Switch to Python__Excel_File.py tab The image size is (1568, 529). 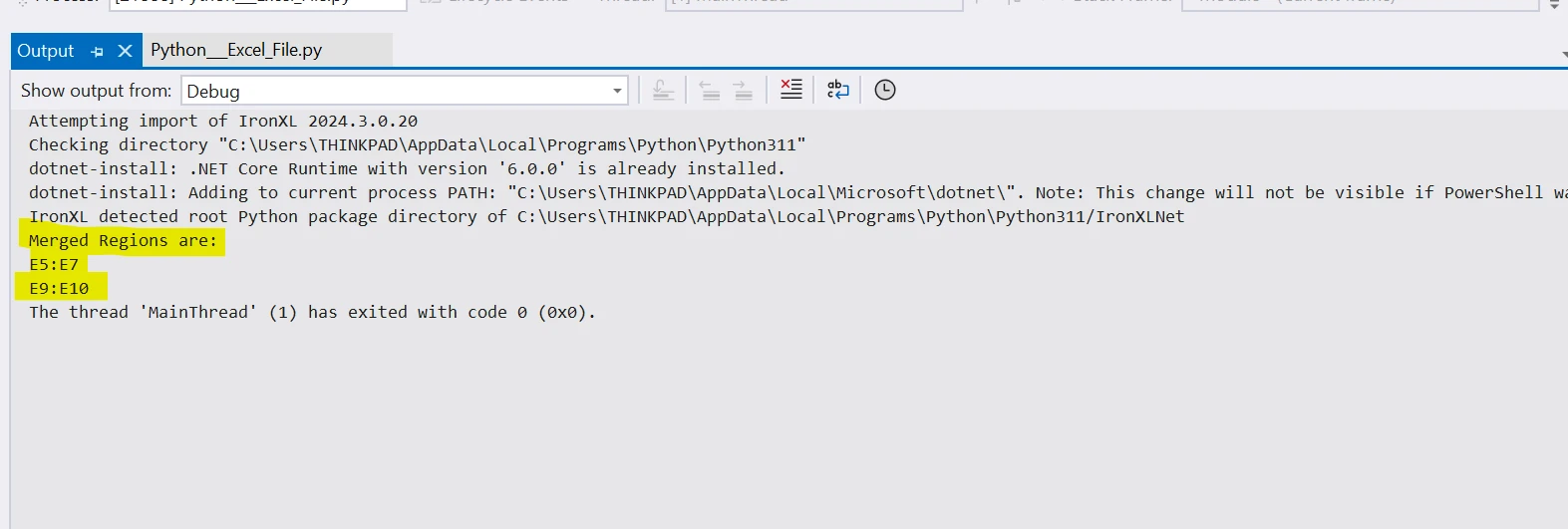236,50
